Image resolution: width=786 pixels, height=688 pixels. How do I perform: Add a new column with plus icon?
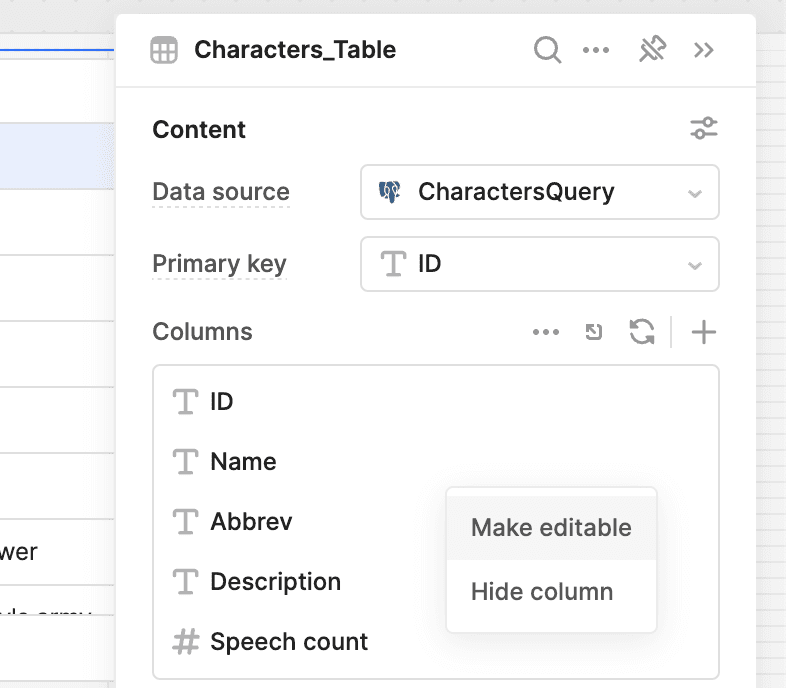[704, 332]
